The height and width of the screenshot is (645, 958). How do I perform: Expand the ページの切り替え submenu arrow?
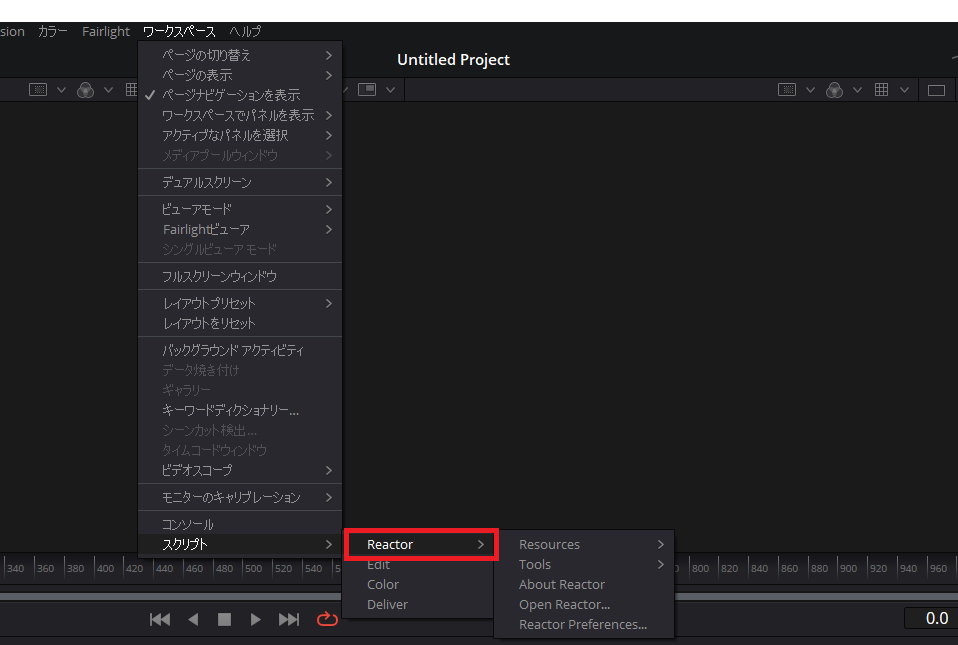click(329, 56)
